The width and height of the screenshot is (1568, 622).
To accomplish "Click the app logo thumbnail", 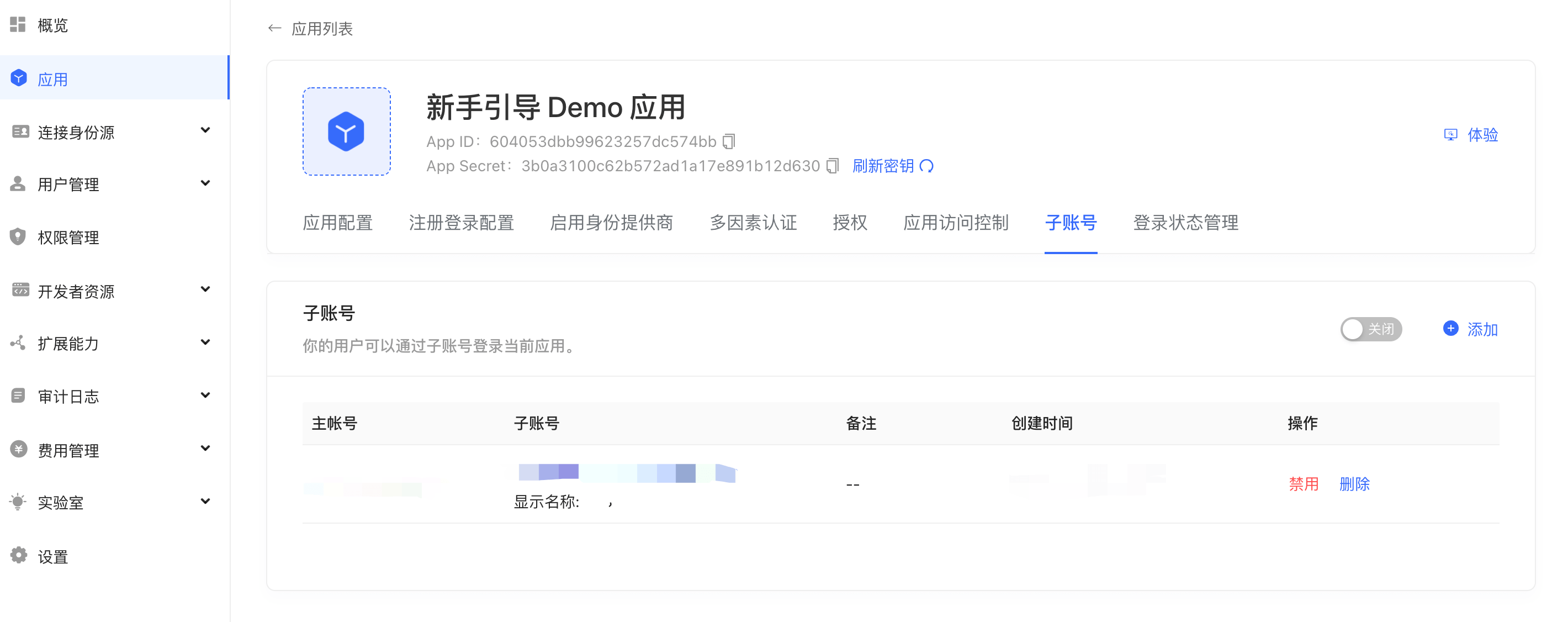I will [x=346, y=131].
